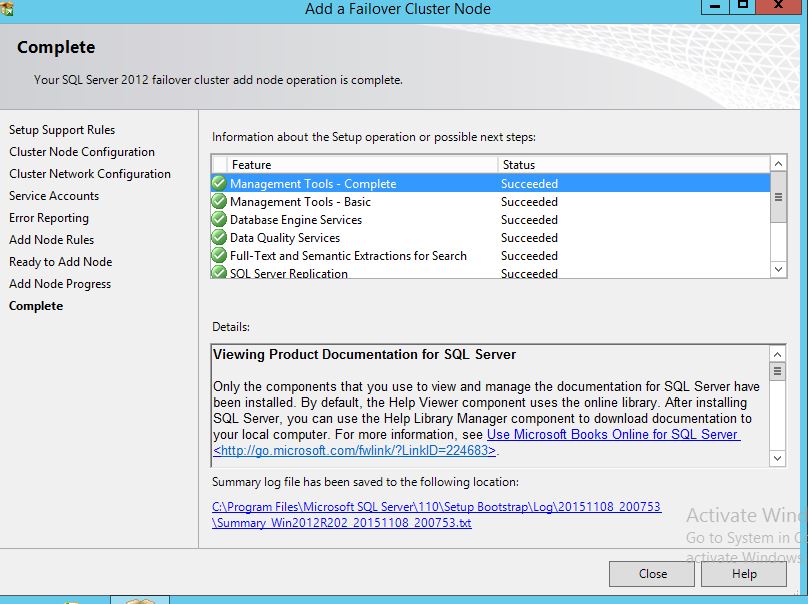
Task: Click Details pane scrollbar down arrow
Action: [x=777, y=458]
